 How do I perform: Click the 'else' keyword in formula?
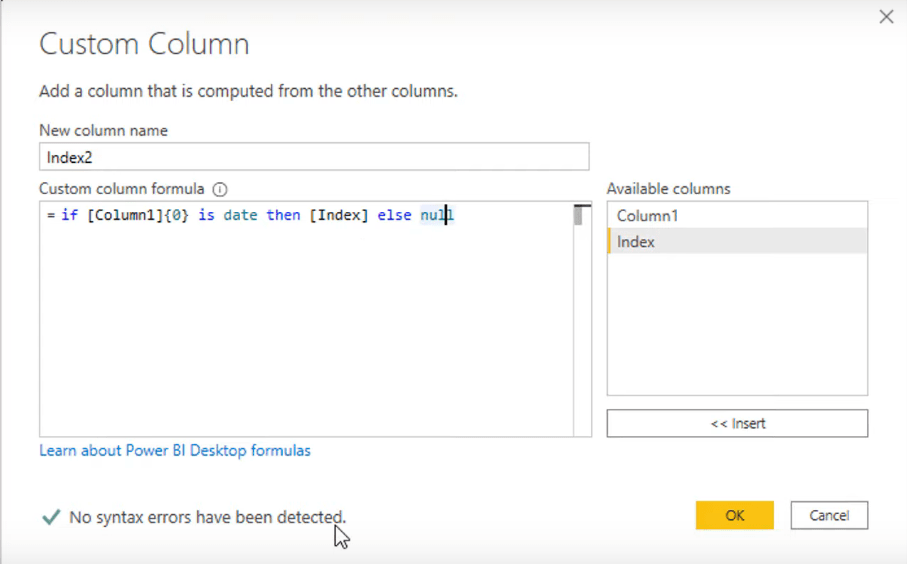(394, 215)
